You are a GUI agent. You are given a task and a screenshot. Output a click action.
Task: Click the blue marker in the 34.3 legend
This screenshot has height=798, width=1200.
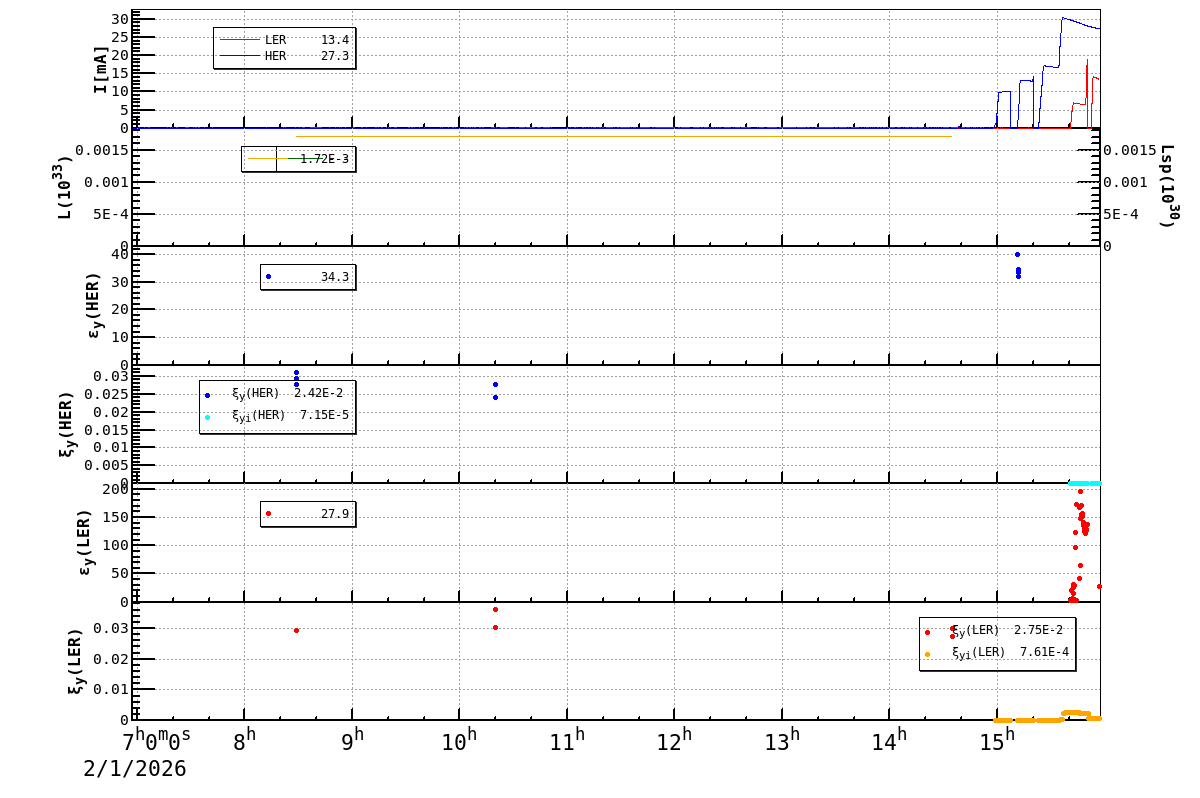268,277
